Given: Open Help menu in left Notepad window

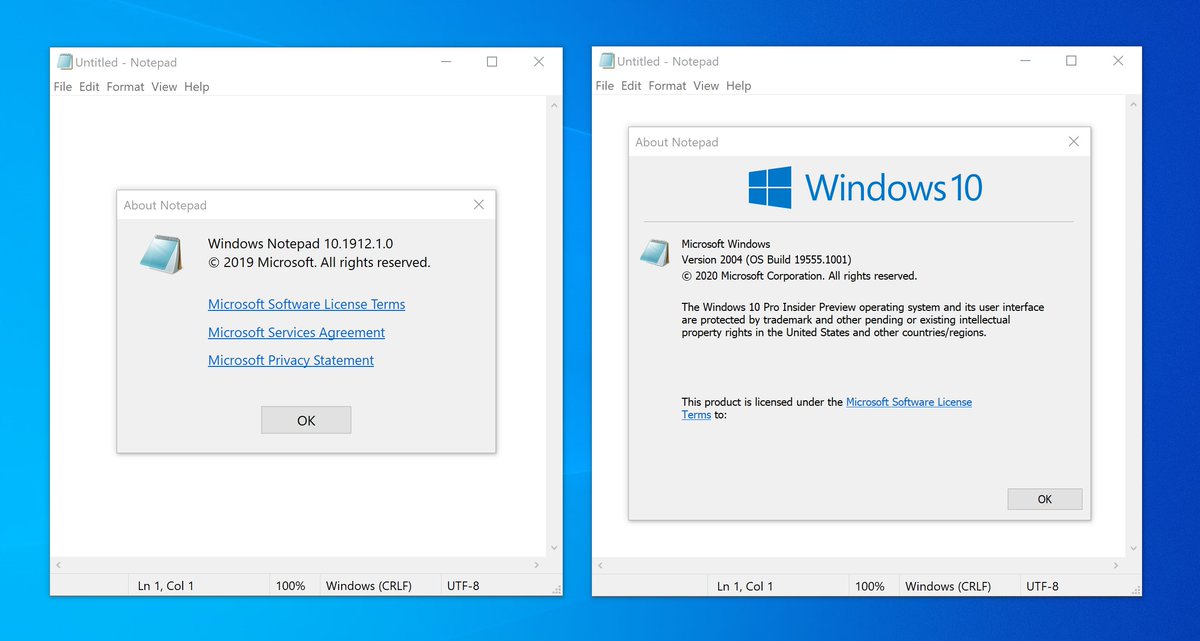Looking at the screenshot, I should tap(197, 87).
